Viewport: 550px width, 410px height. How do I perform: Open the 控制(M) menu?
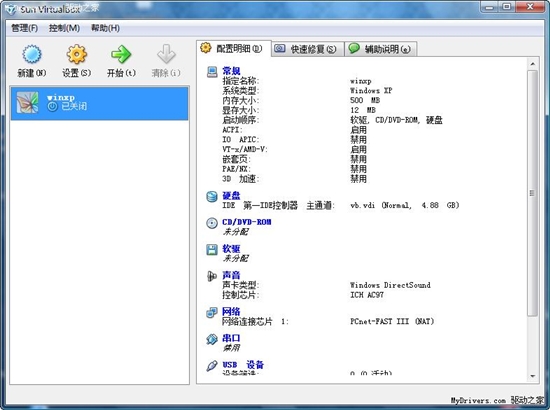click(64, 28)
